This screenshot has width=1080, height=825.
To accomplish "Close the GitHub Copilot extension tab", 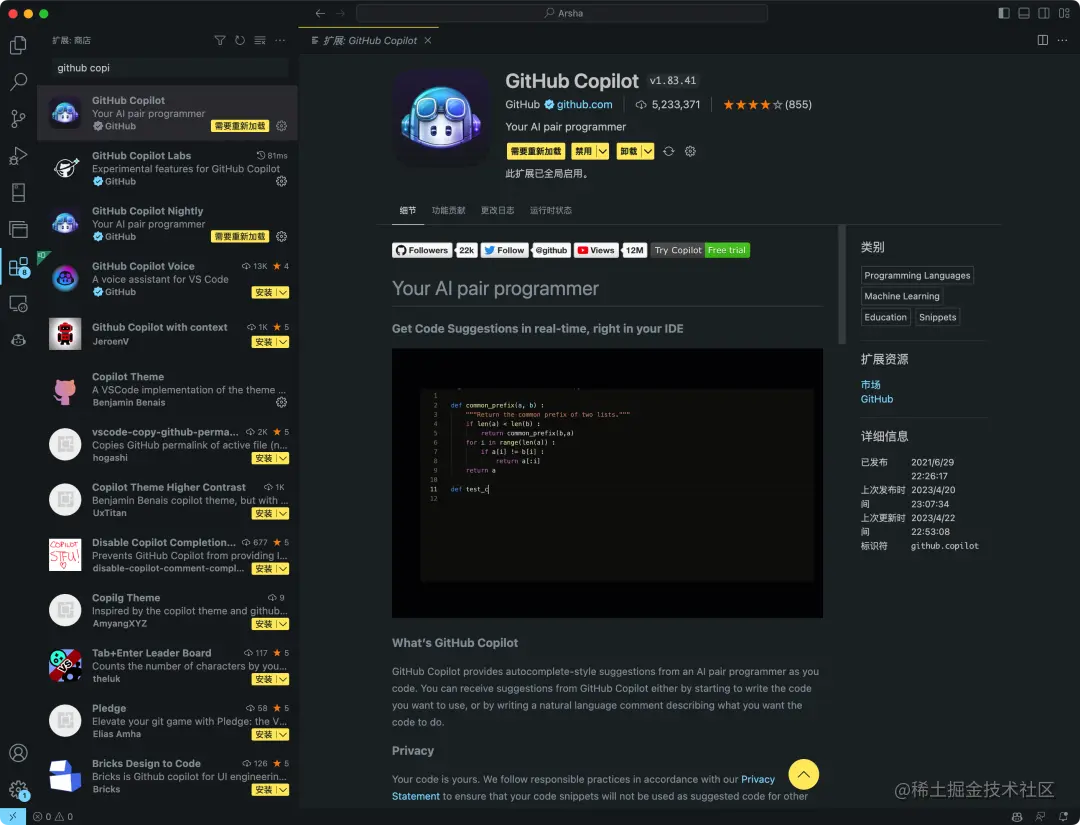I will (428, 41).
